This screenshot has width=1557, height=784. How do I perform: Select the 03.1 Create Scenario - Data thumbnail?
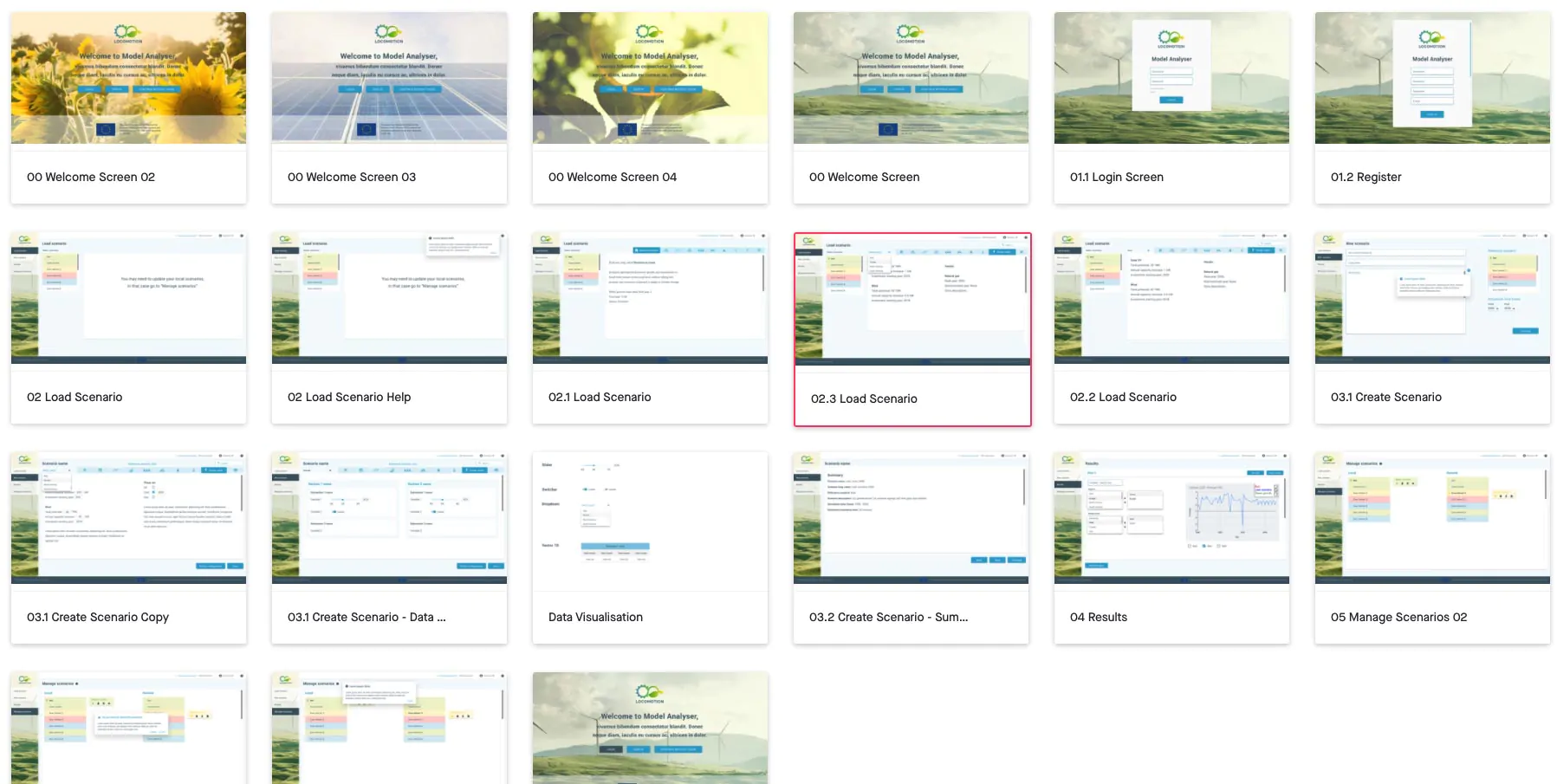[x=389, y=518]
